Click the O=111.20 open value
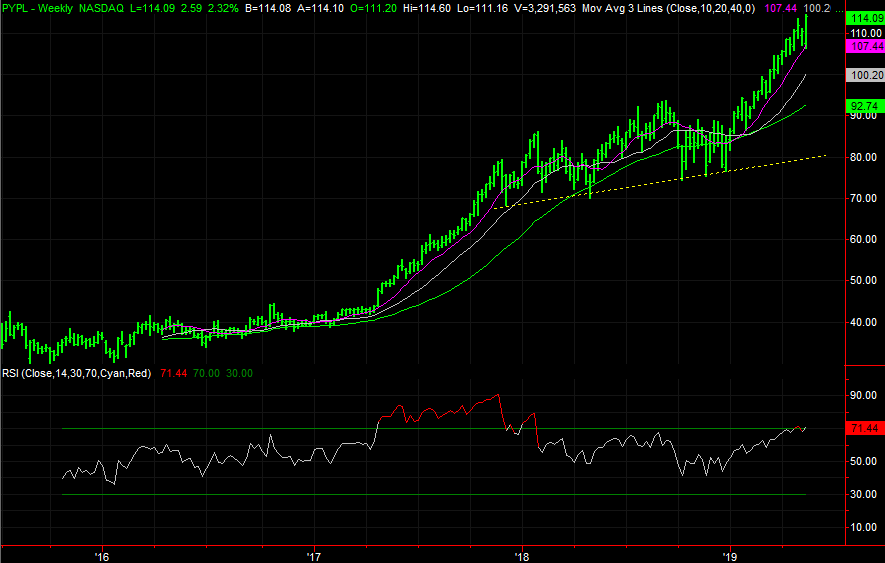Viewport: 885px width, 563px height. tap(371, 8)
